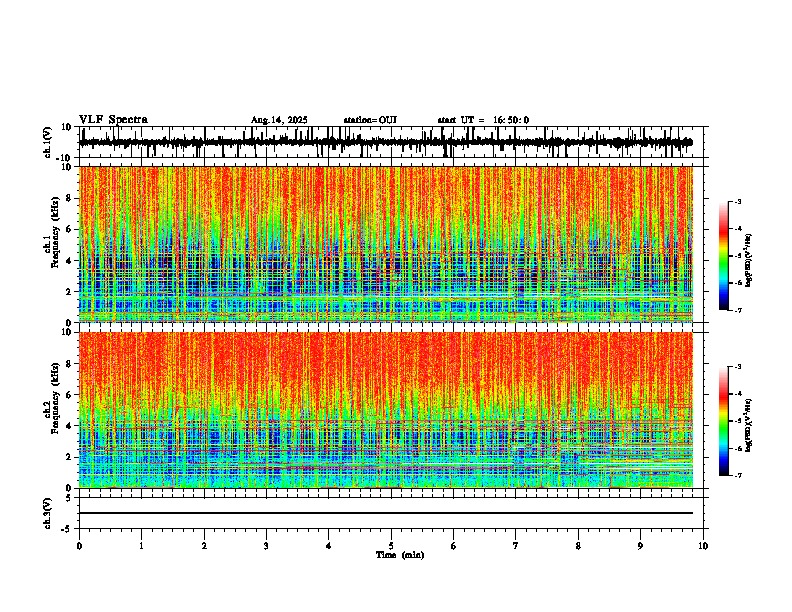Click Time axis tick label "8"
792x612 pixels.
pos(578,546)
